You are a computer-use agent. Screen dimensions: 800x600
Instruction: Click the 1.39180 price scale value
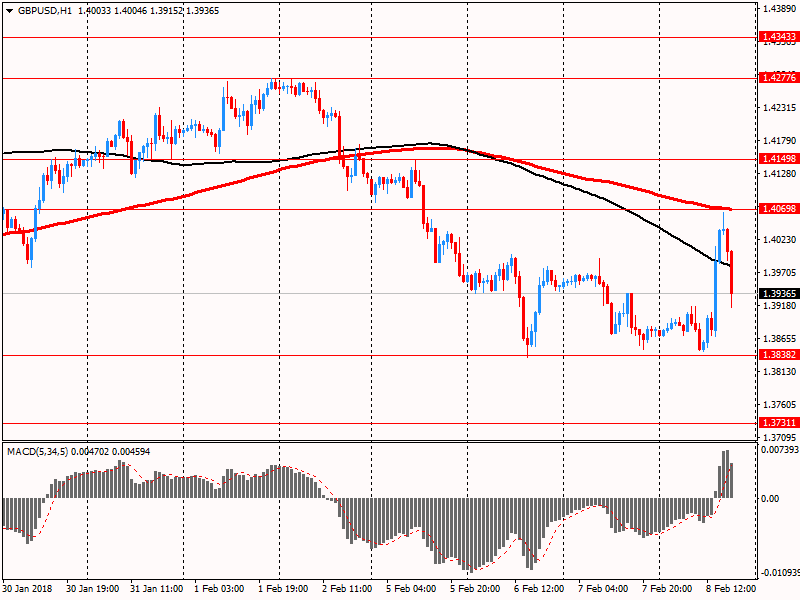click(780, 305)
